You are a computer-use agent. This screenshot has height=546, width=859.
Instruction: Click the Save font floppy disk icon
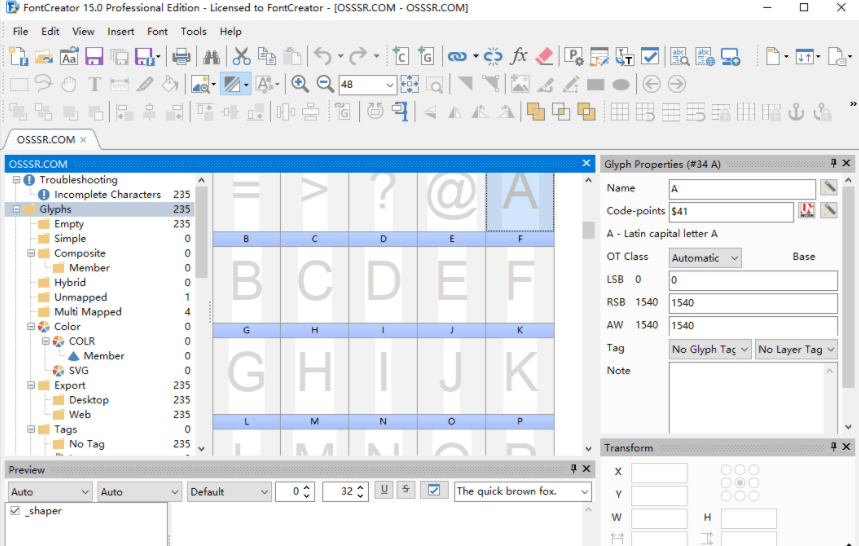(x=94, y=57)
